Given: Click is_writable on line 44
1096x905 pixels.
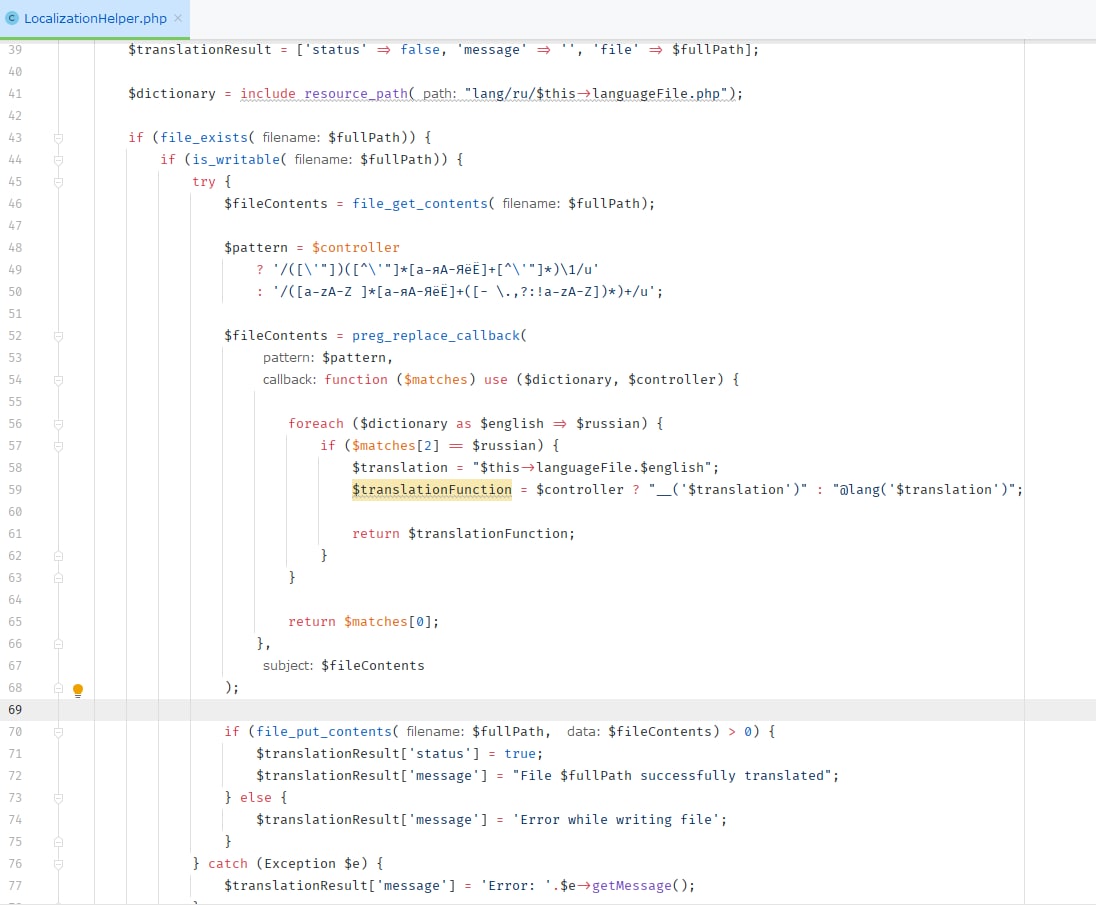Looking at the screenshot, I should pyautogui.click(x=236, y=159).
